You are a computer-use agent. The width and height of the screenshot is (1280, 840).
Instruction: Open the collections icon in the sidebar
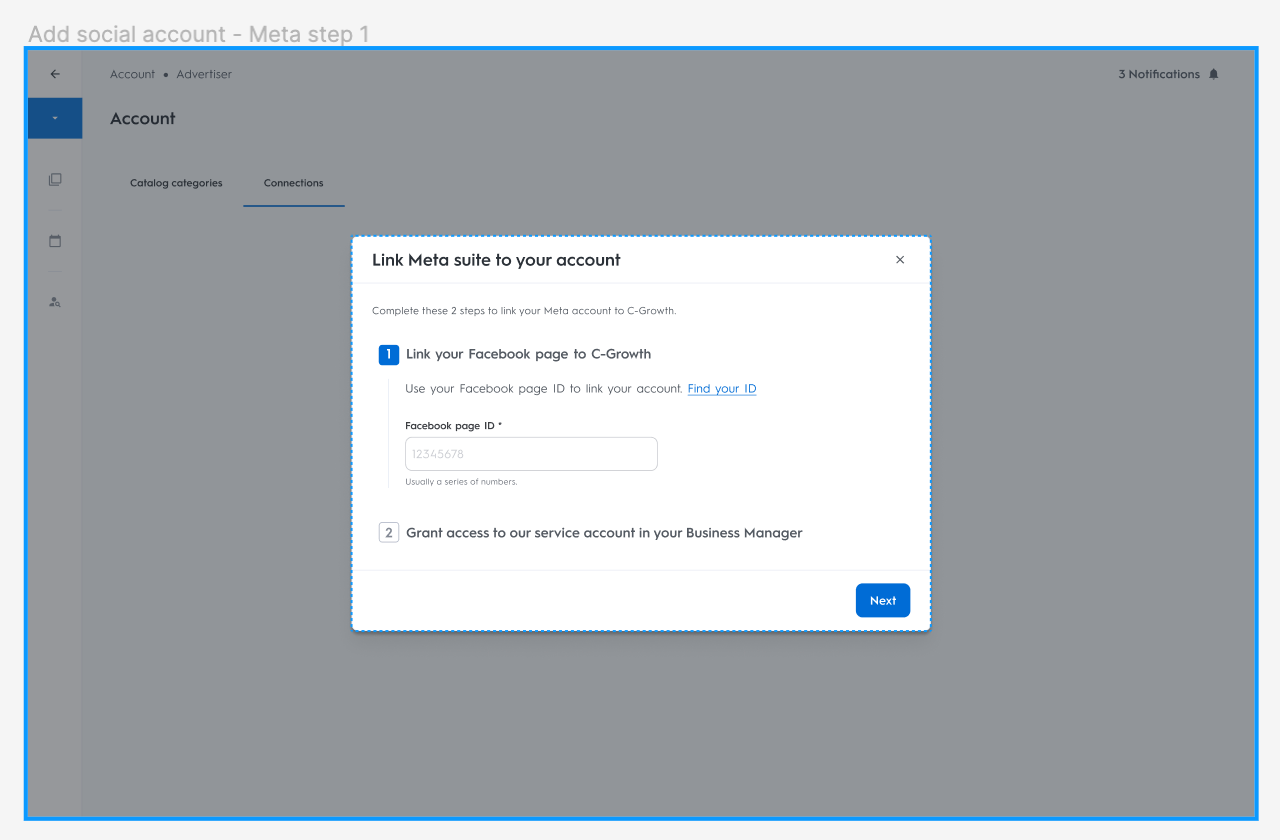(55, 180)
